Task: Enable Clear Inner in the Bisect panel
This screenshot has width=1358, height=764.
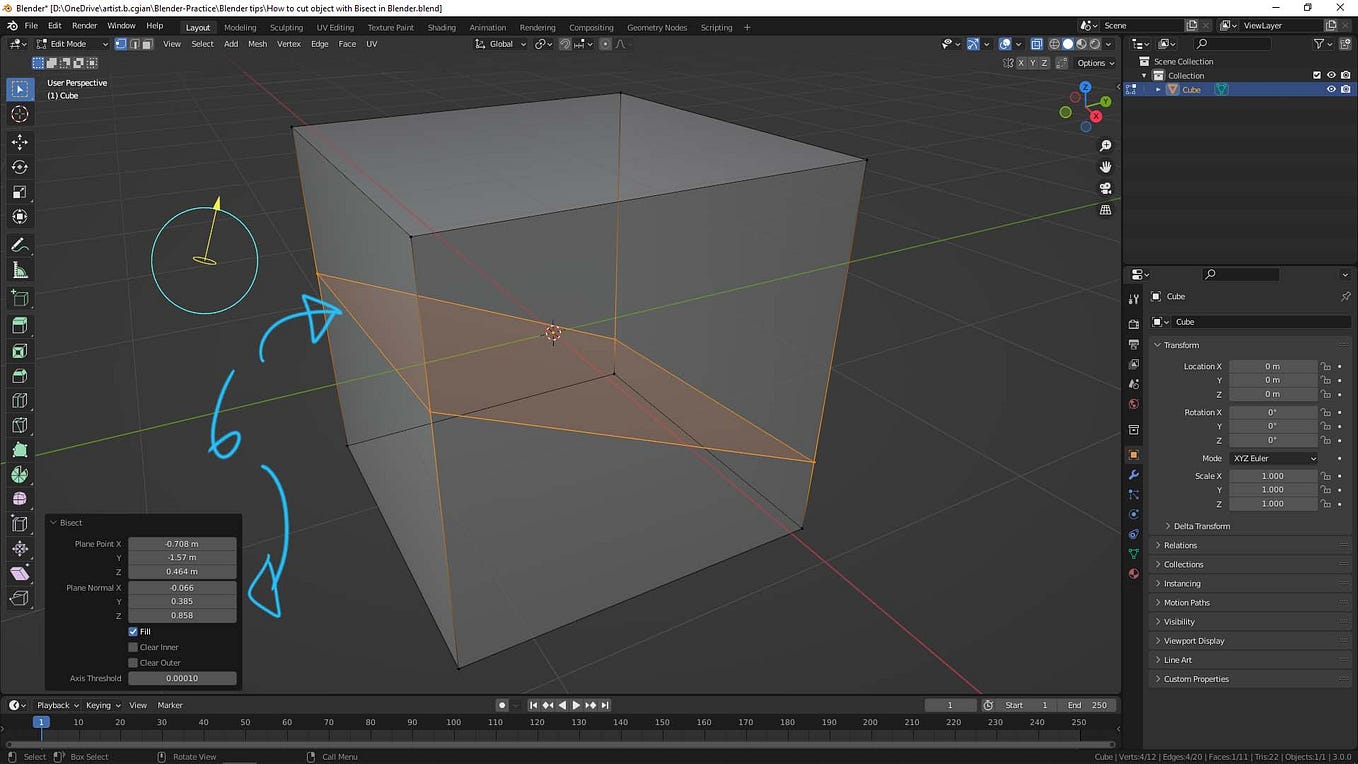Action: (x=133, y=647)
